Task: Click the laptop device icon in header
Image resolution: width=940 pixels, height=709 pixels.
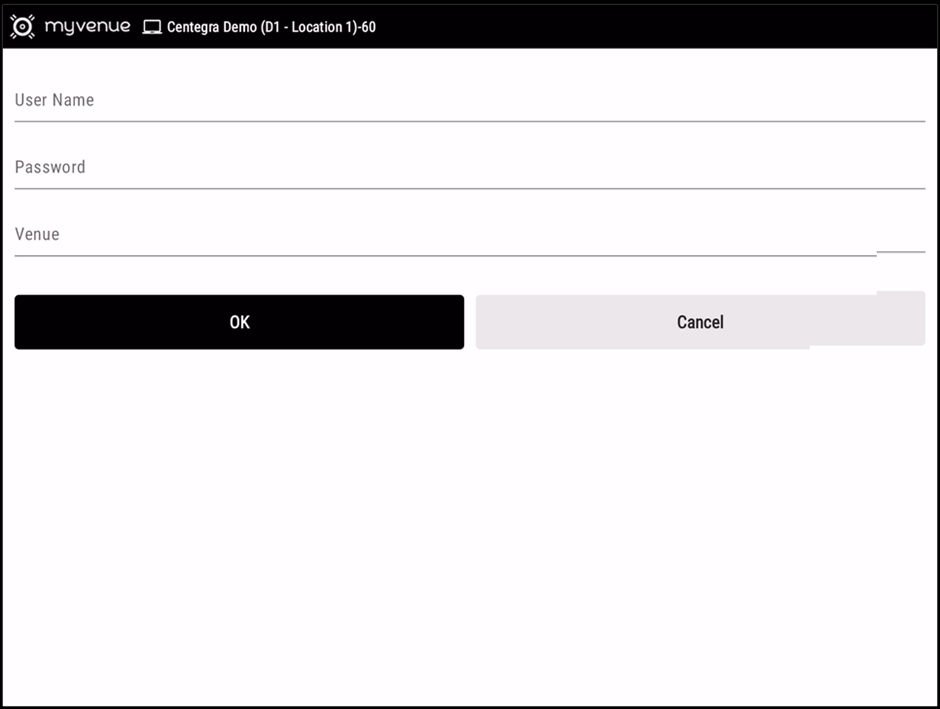Action: click(152, 27)
